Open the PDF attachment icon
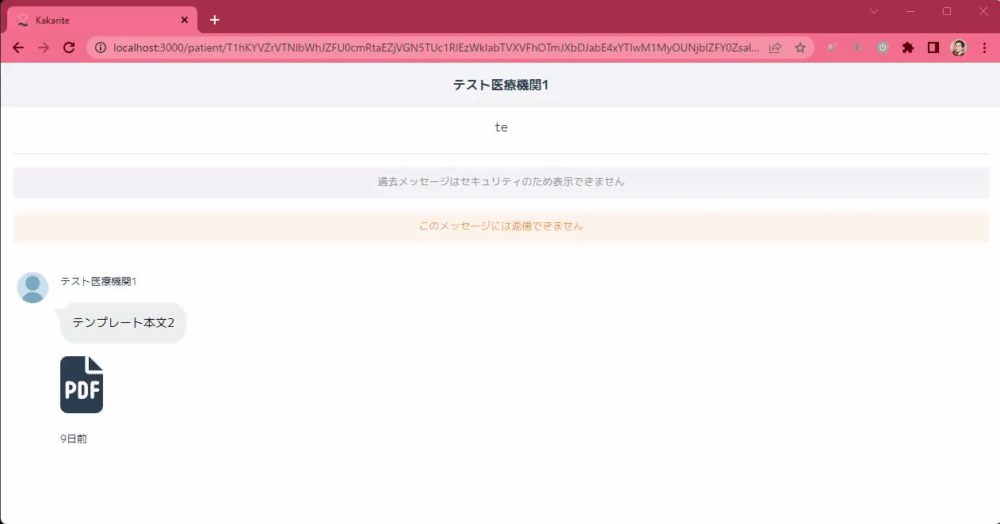 (82, 384)
